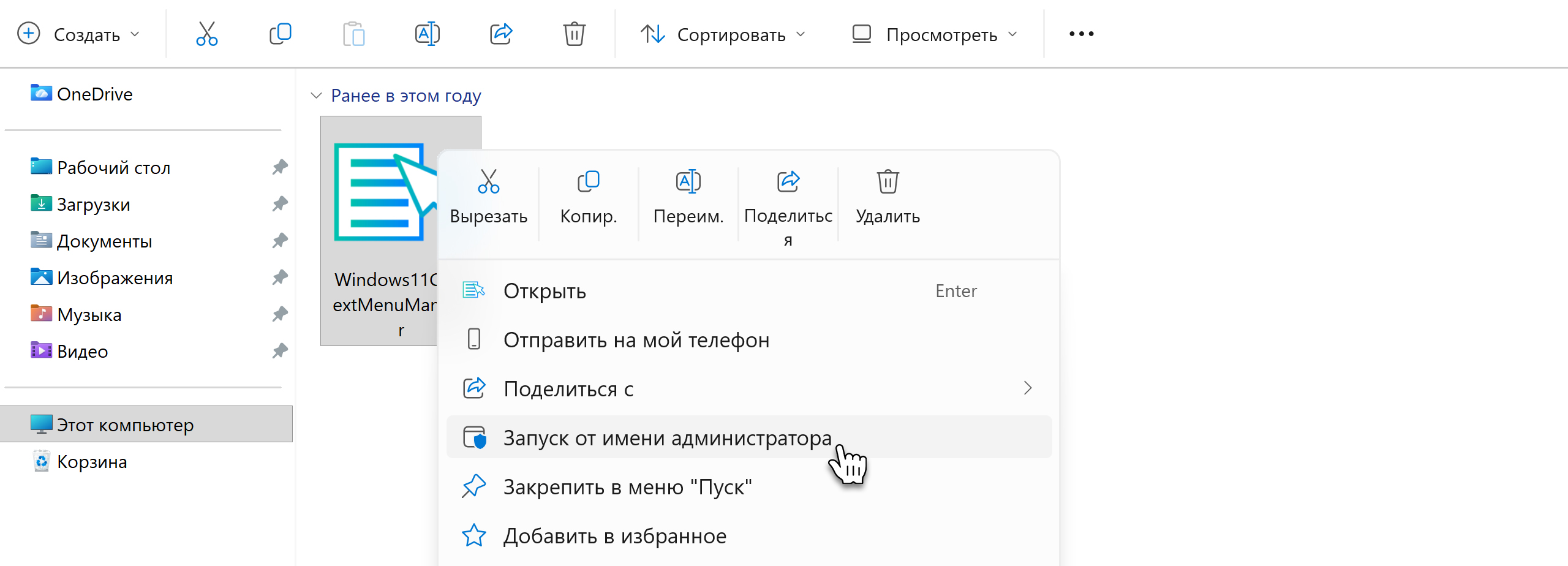Open the Создать (New) dropdown
The width and height of the screenshot is (1568, 566).
79,34
